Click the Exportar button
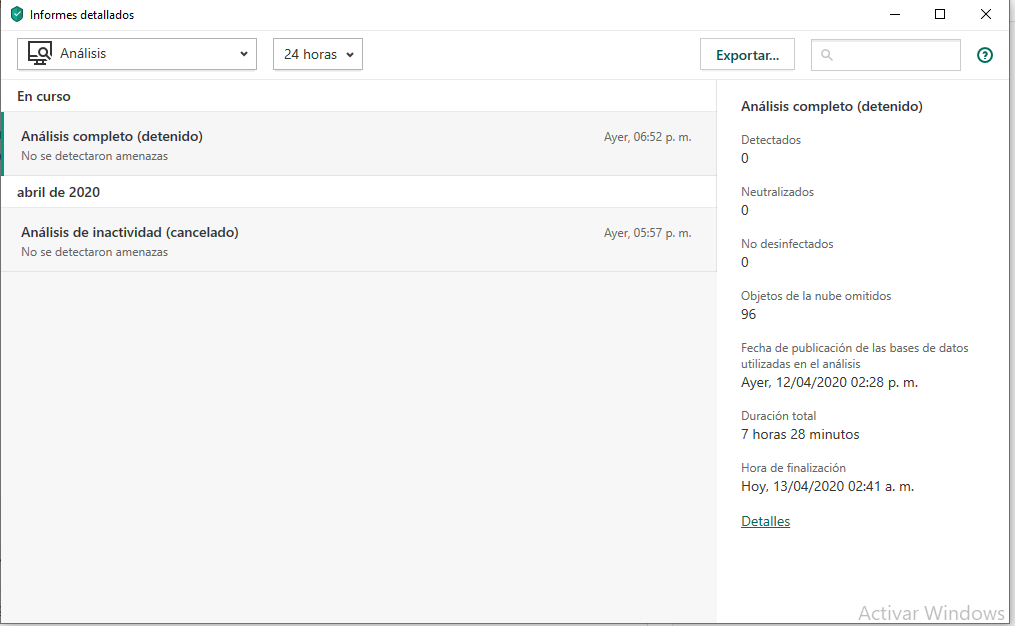Screen dimensions: 1015x626 pyautogui.click(x=747, y=55)
